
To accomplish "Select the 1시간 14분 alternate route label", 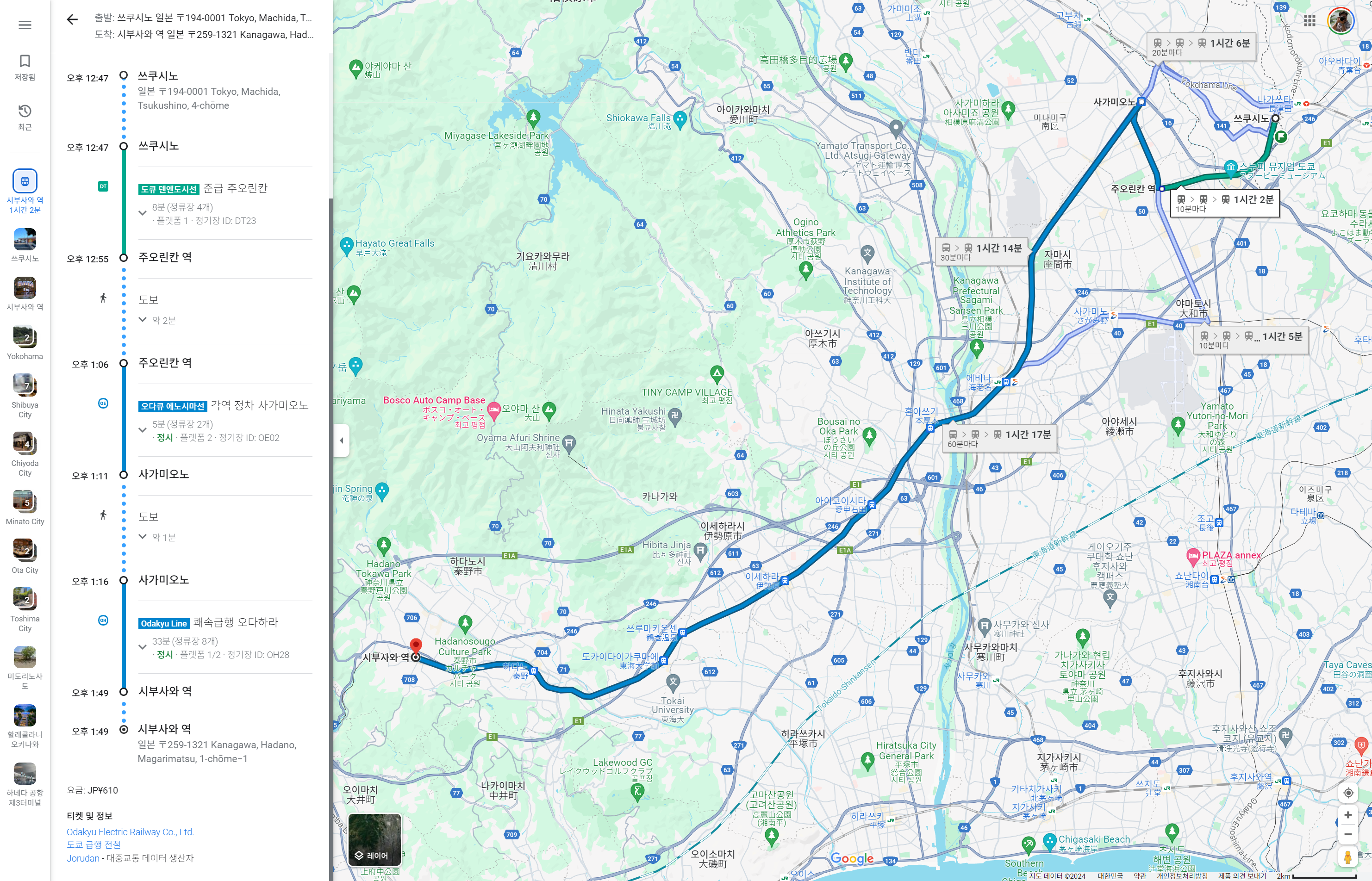I will [x=981, y=251].
